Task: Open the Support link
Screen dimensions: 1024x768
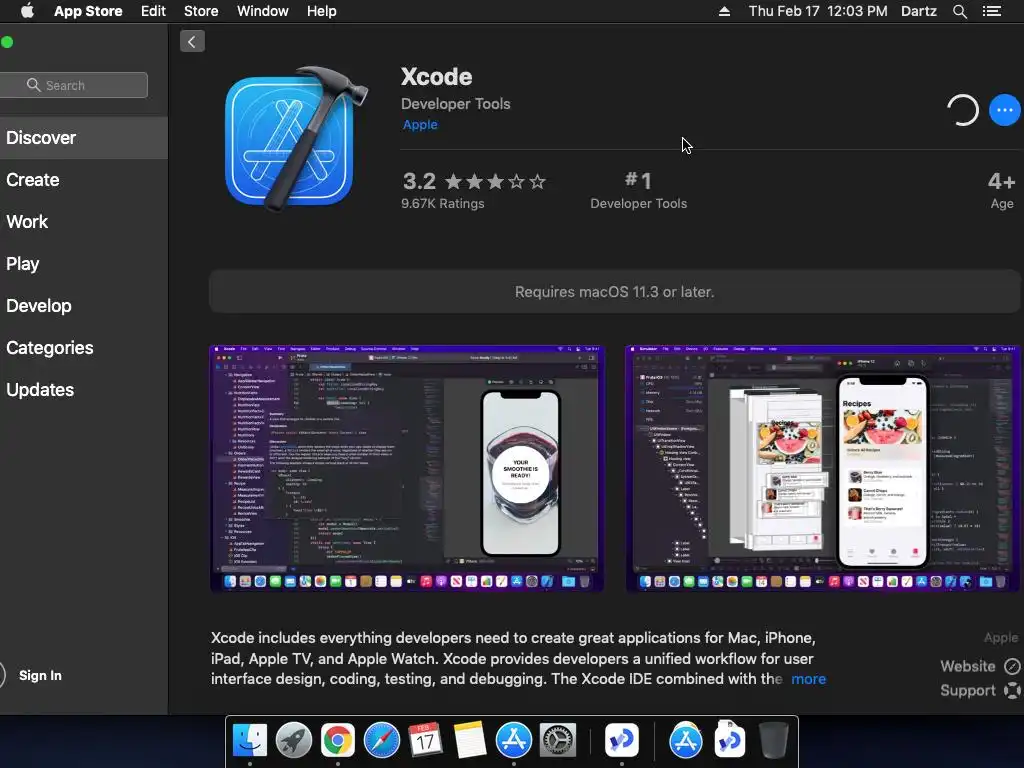Action: [x=968, y=690]
